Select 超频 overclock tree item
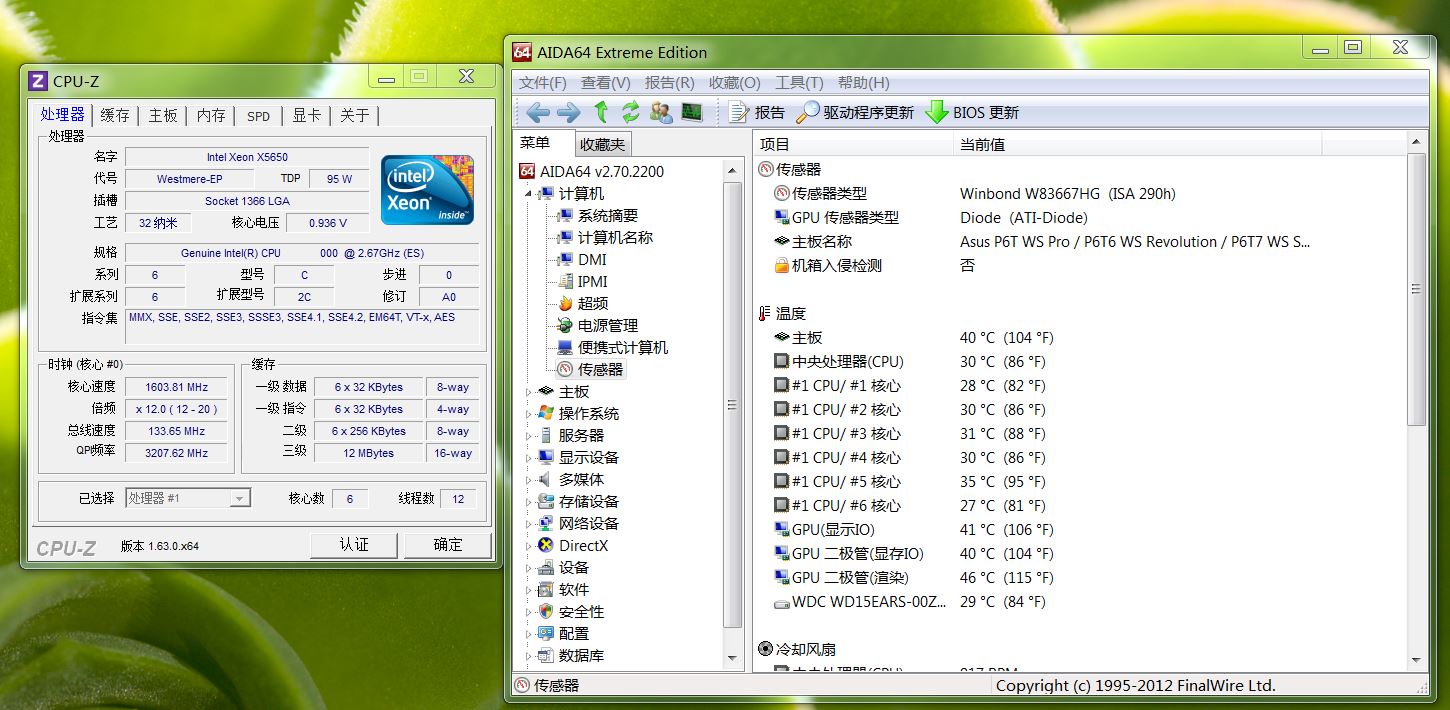Image resolution: width=1450 pixels, height=710 pixels. [x=593, y=303]
